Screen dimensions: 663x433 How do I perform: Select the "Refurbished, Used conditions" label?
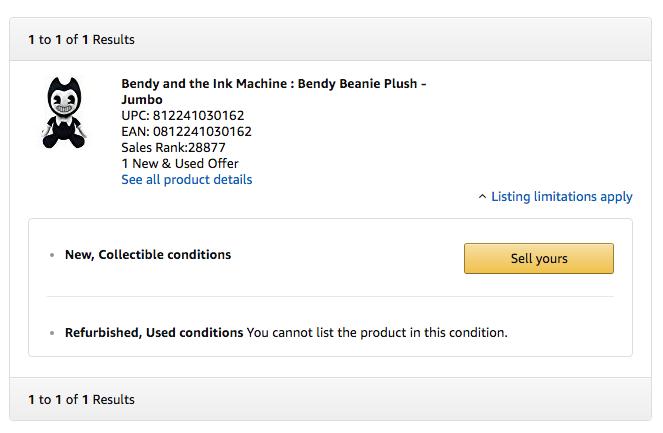pyautogui.click(x=154, y=332)
